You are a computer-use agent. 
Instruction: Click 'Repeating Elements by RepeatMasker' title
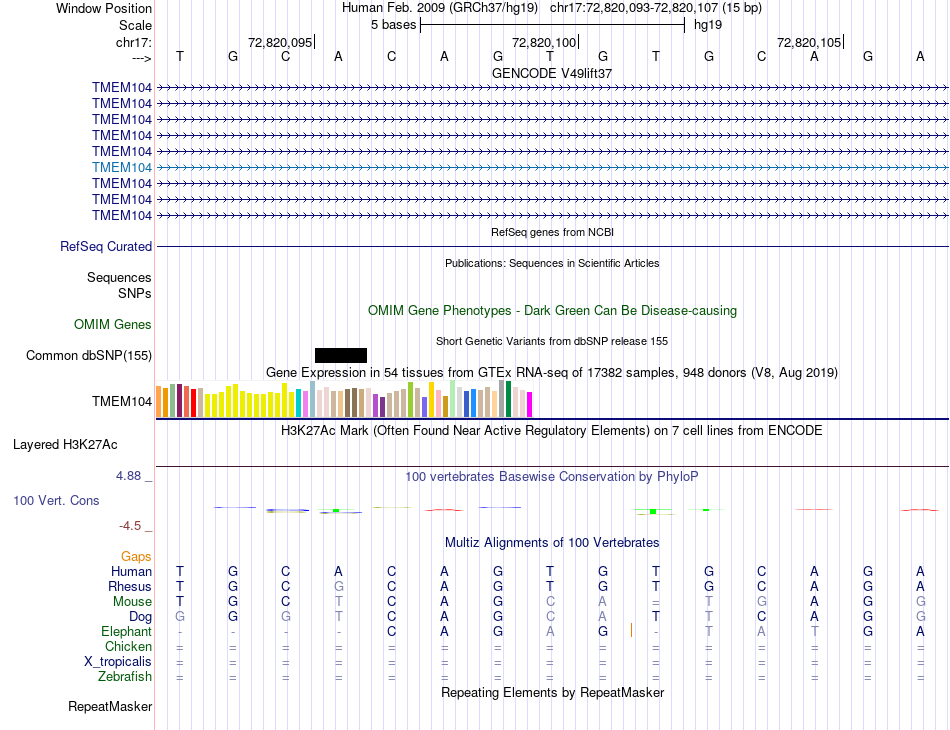552,692
